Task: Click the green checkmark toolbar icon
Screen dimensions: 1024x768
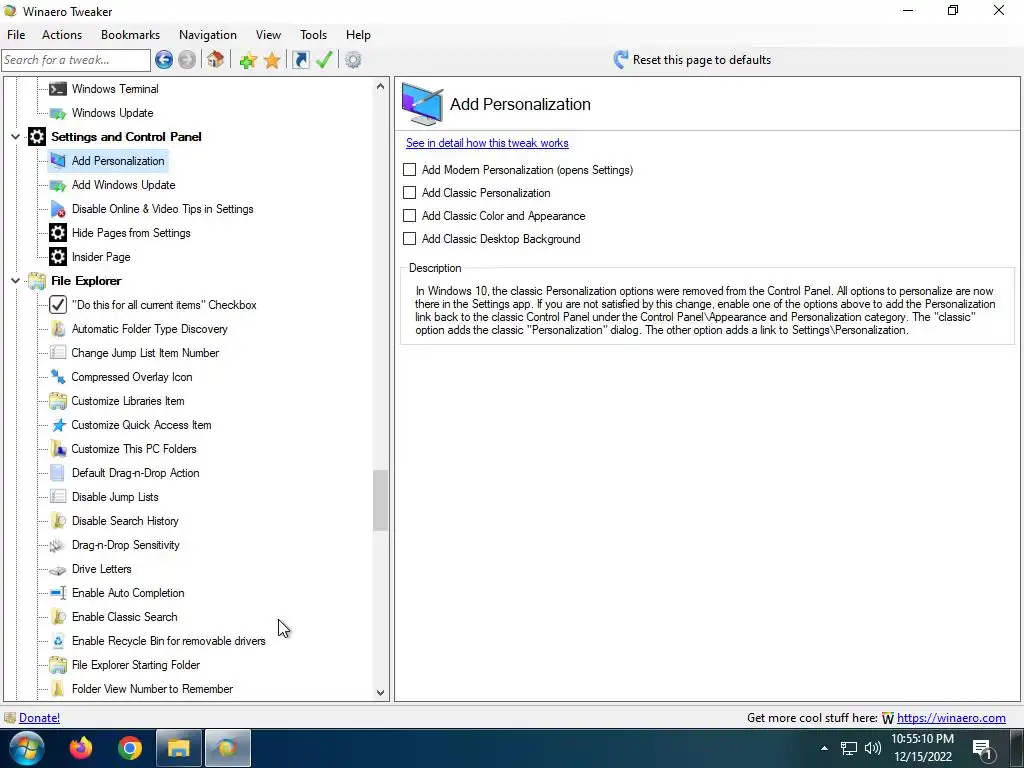Action: tap(324, 60)
